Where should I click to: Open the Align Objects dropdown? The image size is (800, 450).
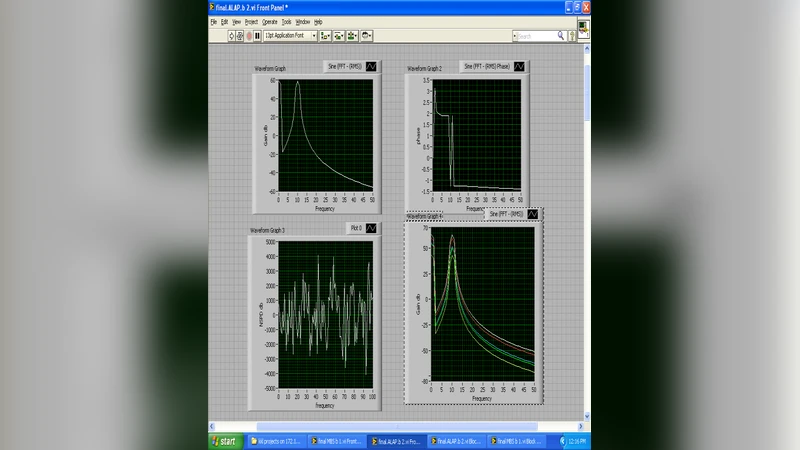pos(327,36)
